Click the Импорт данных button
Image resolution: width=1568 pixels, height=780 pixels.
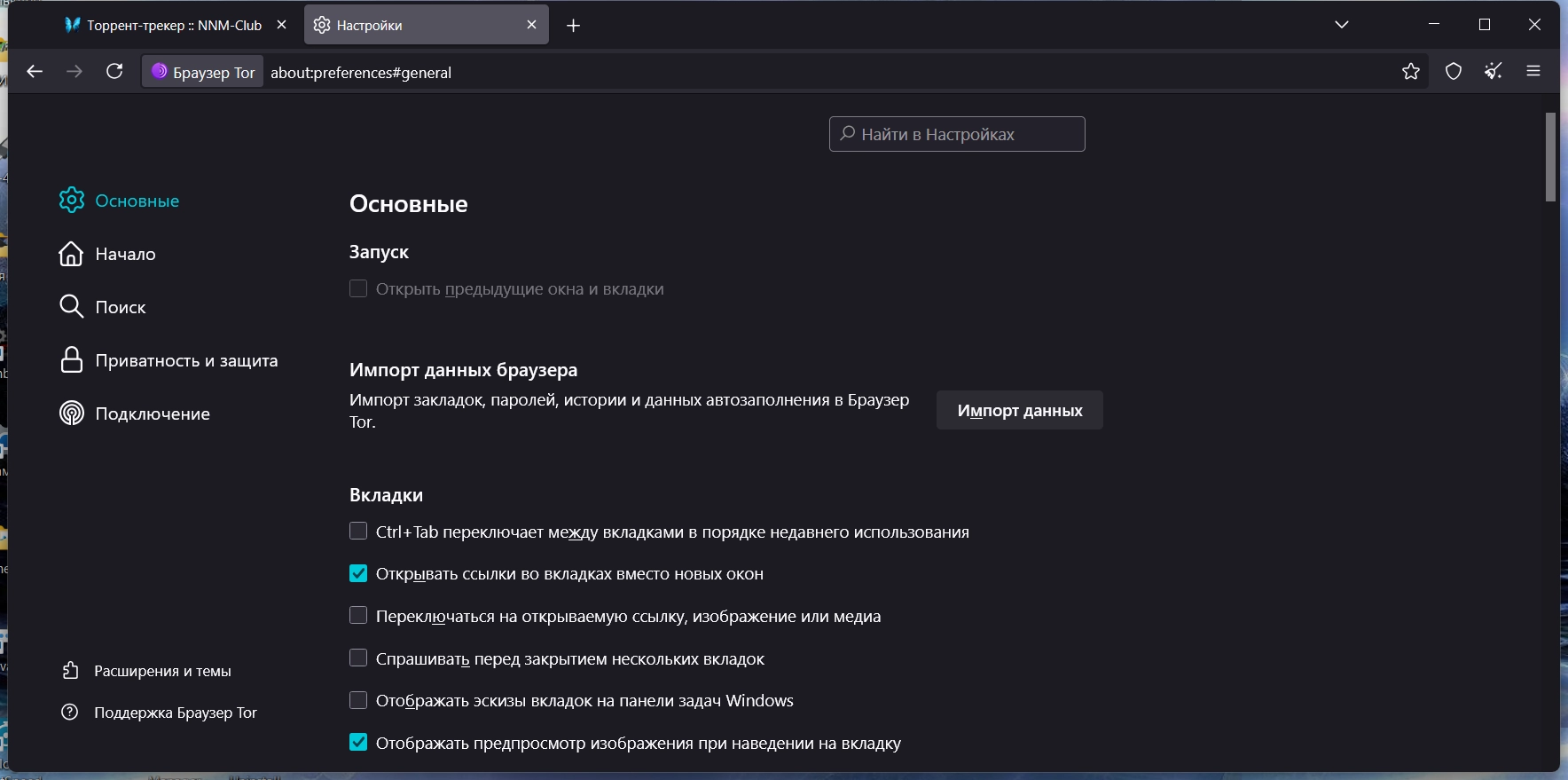click(x=1019, y=411)
